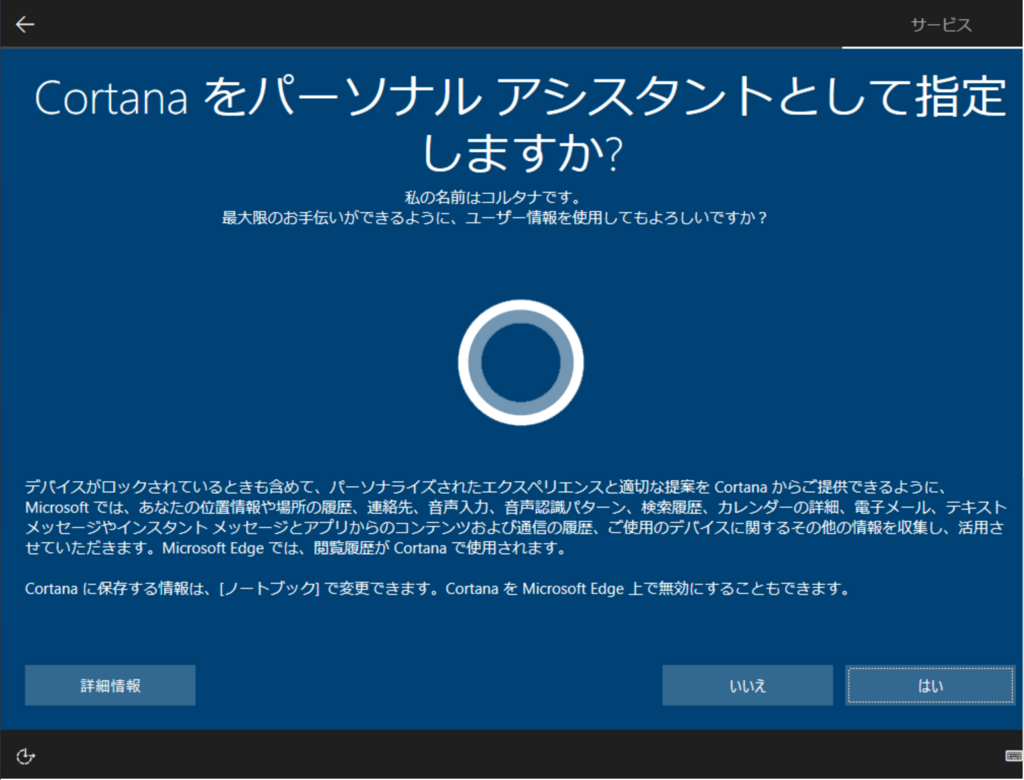Click the text 私の名前はコルタナです。
1024x780 pixels.
[493, 197]
